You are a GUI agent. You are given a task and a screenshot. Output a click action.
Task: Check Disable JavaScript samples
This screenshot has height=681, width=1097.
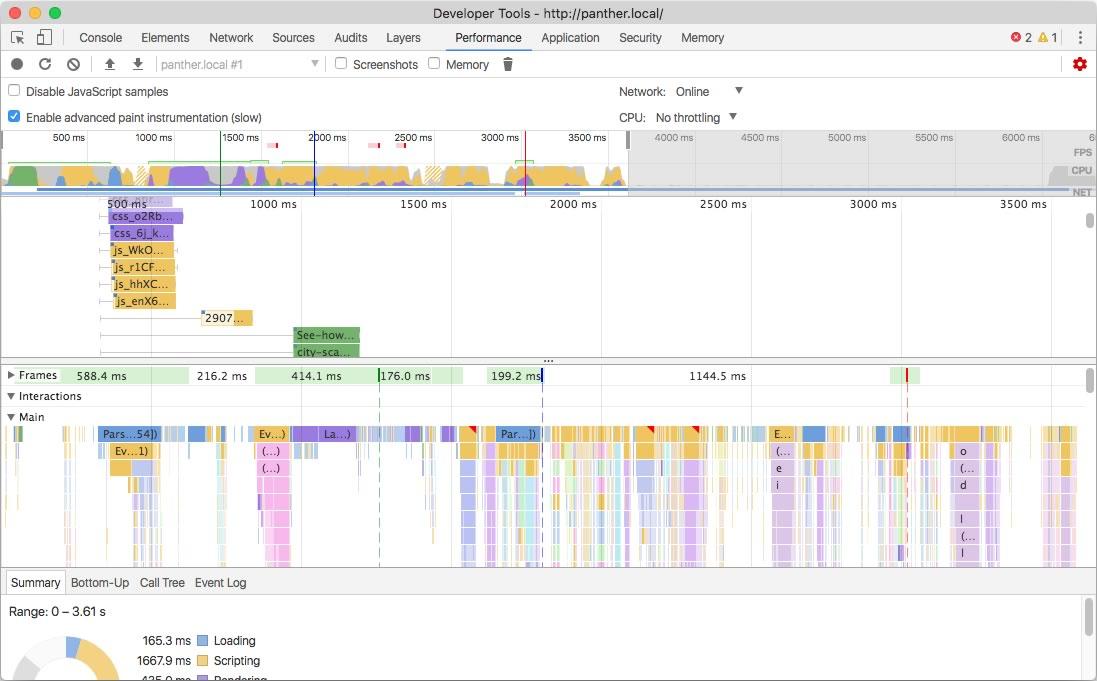[14, 91]
